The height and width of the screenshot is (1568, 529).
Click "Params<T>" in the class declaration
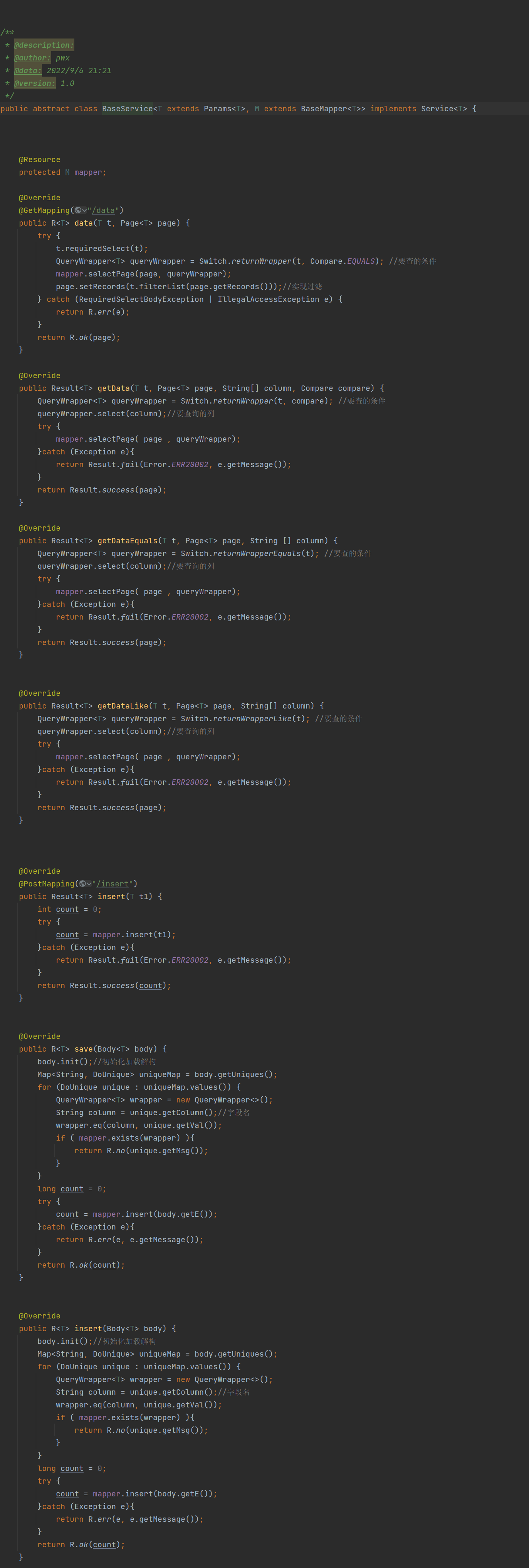pyautogui.click(x=225, y=109)
